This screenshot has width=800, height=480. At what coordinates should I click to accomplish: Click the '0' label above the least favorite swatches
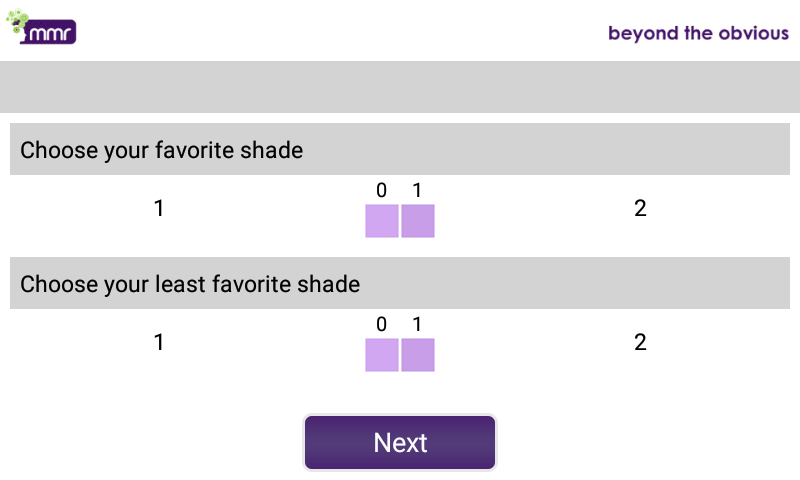pyautogui.click(x=381, y=324)
